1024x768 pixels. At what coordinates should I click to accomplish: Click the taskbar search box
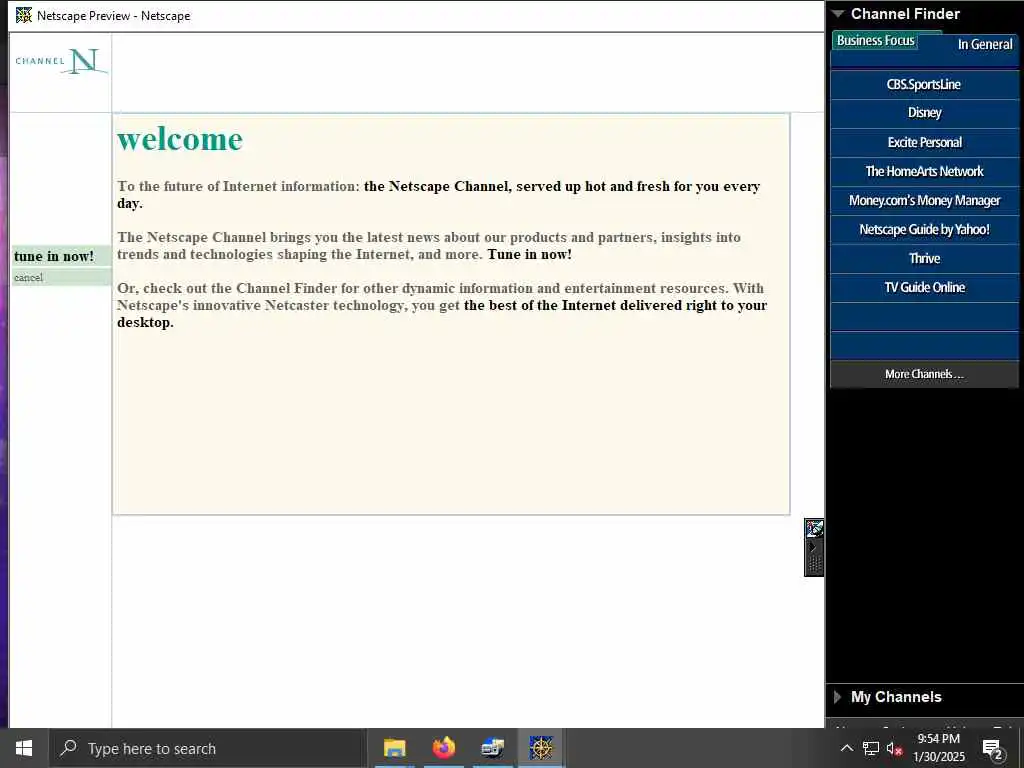coord(208,748)
